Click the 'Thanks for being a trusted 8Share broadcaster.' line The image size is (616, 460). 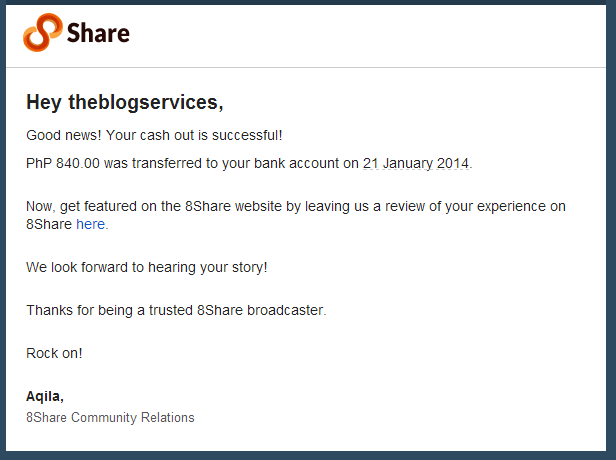[x=176, y=310]
